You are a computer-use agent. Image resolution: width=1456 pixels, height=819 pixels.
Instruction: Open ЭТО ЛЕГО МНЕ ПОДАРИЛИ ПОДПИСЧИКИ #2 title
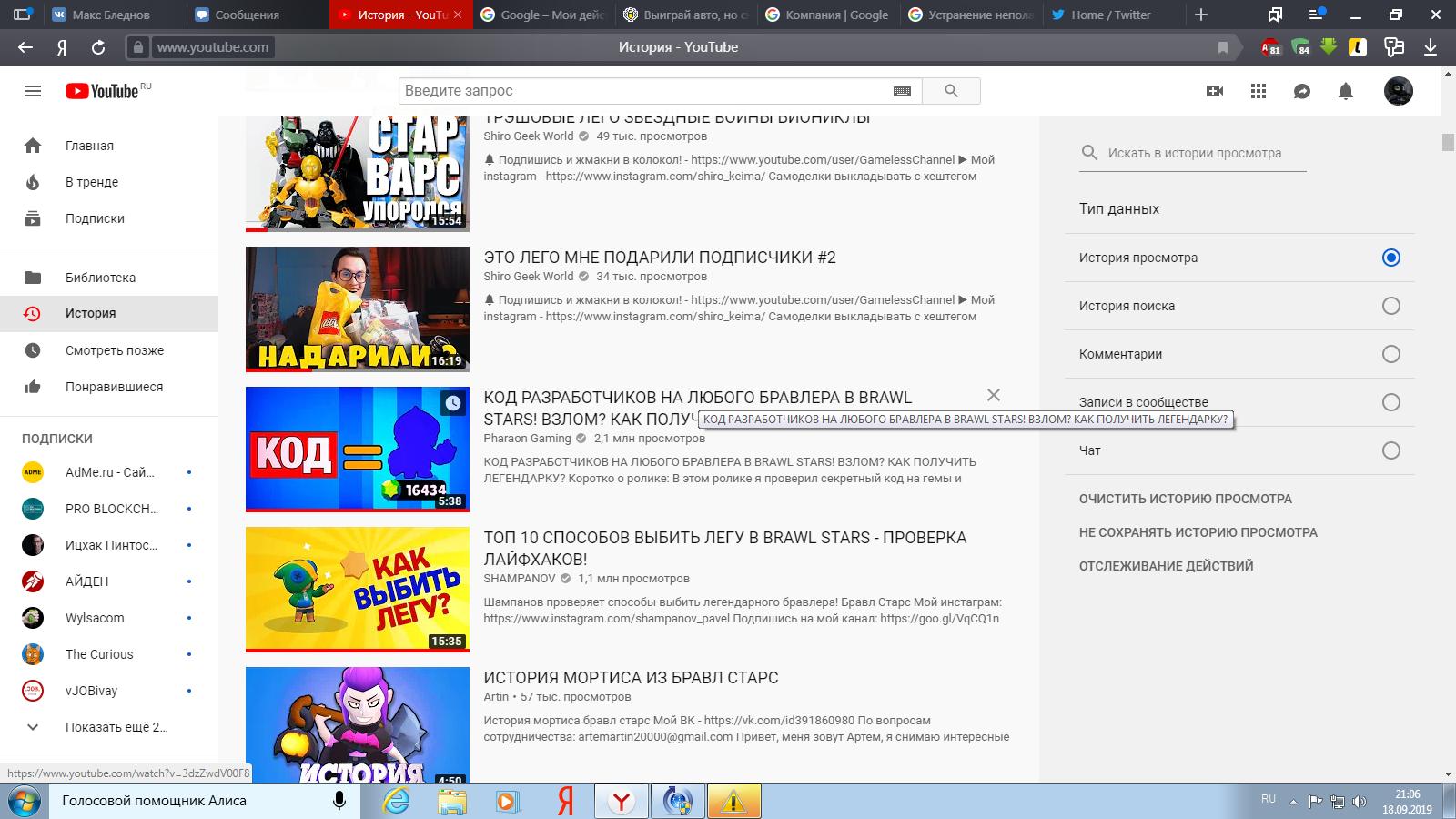click(x=660, y=258)
